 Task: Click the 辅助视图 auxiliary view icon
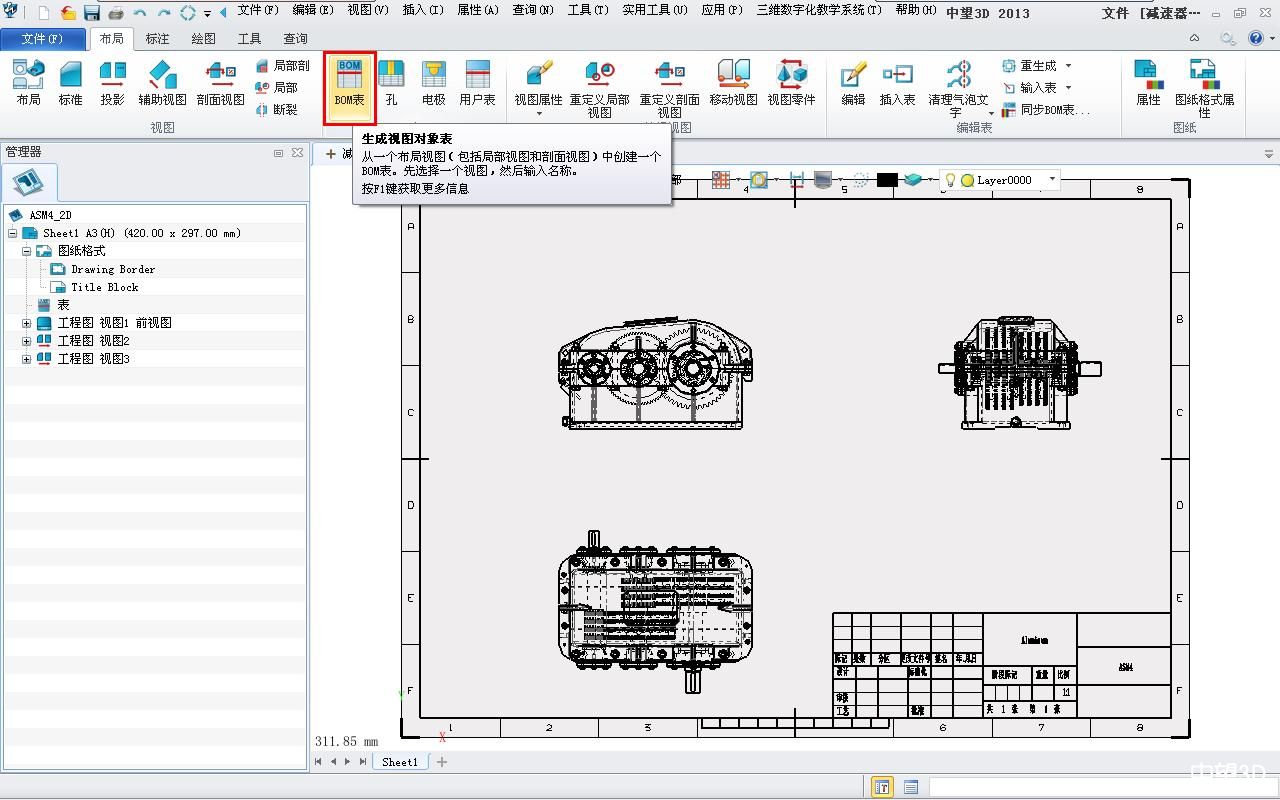[x=162, y=82]
